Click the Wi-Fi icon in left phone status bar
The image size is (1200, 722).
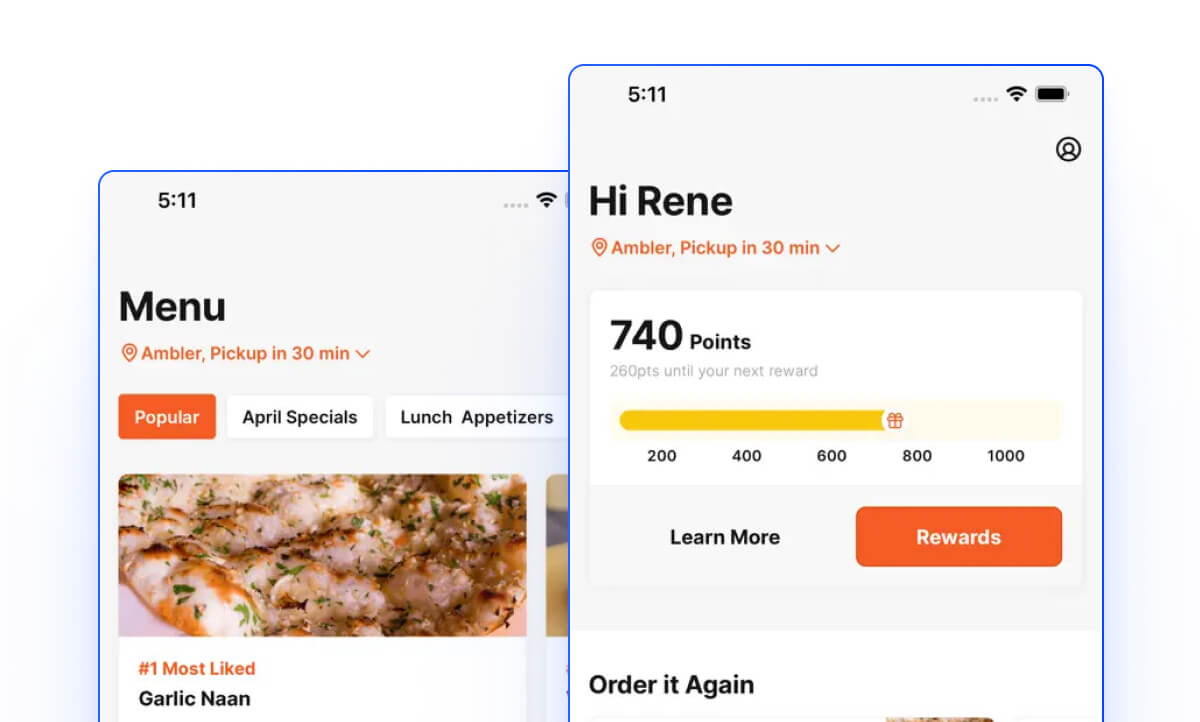546,200
